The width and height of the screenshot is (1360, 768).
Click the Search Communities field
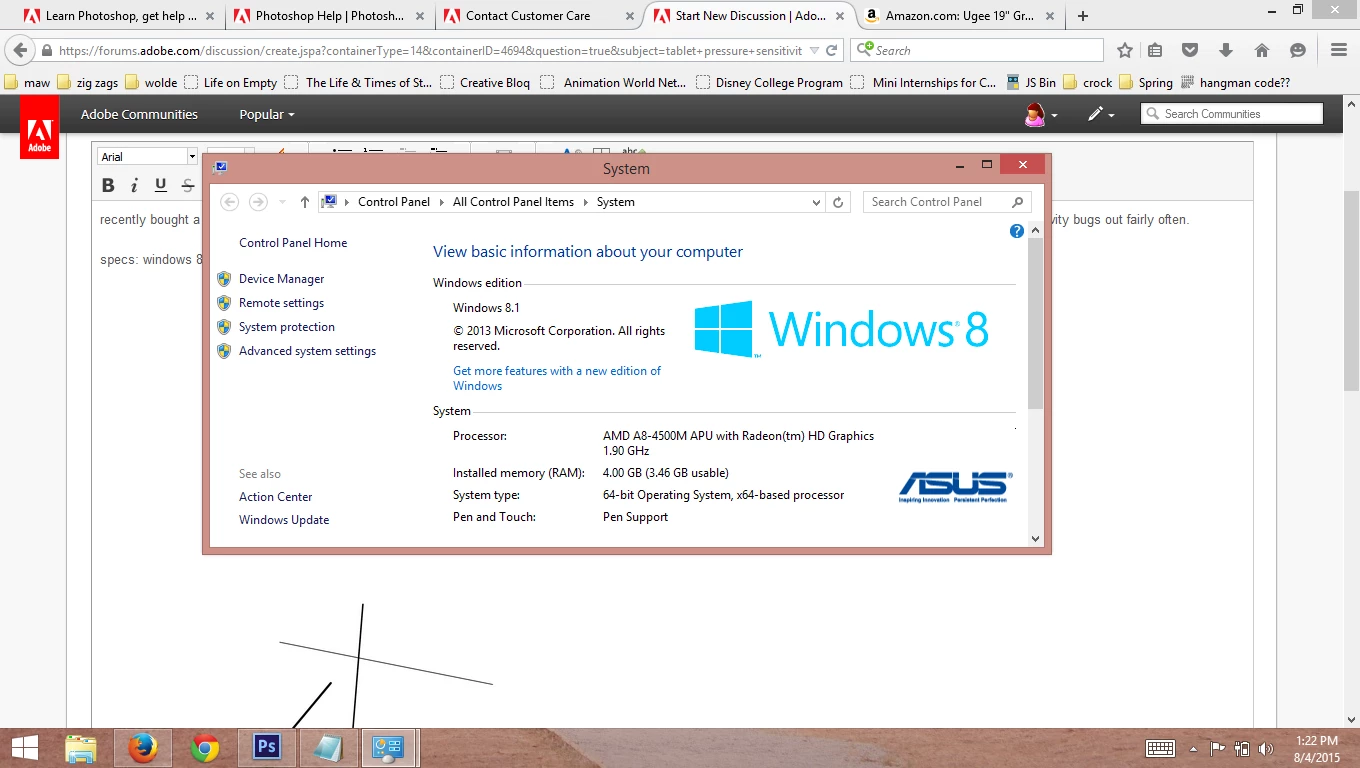pos(1232,114)
